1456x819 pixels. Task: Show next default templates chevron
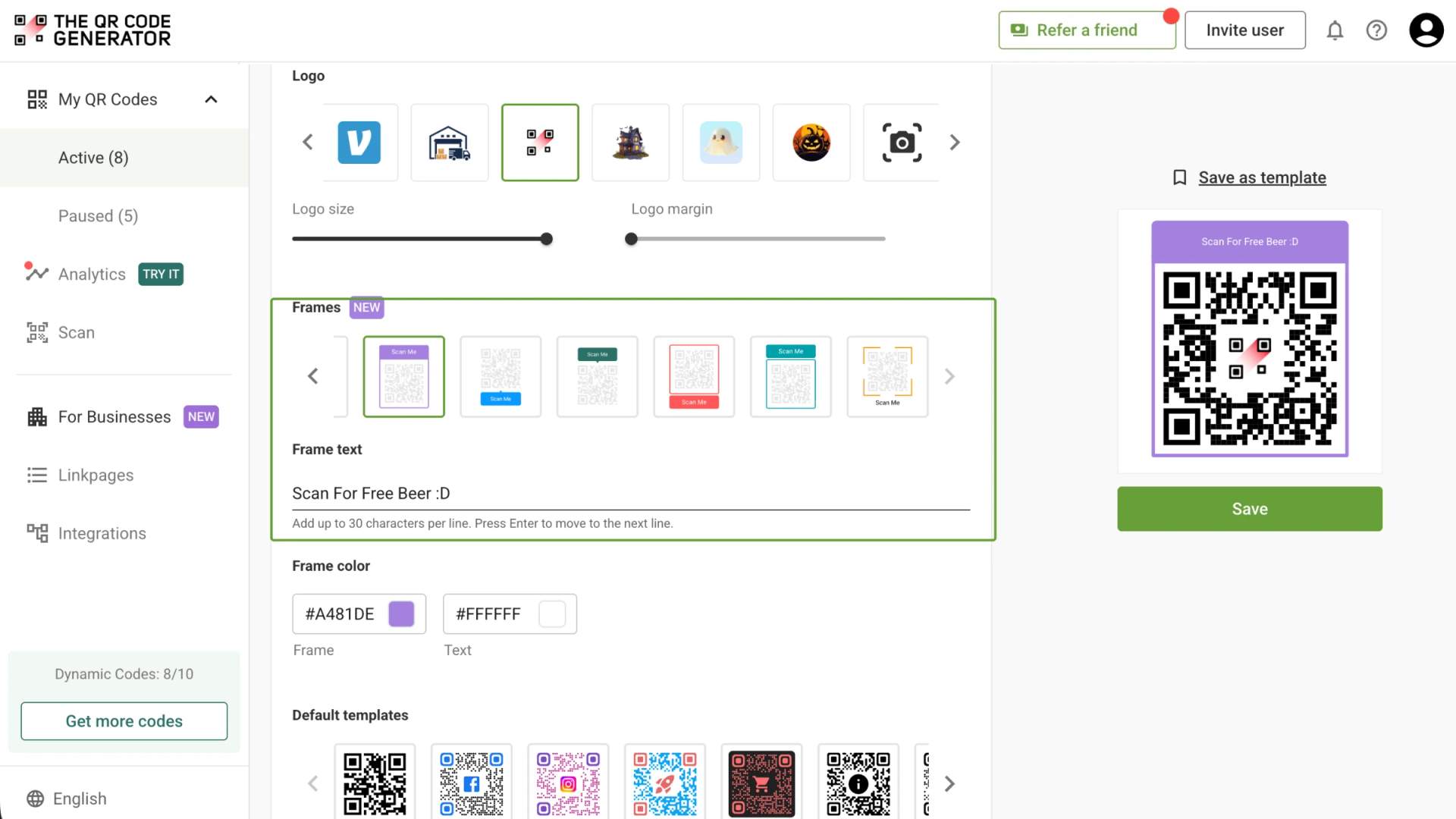tap(949, 783)
